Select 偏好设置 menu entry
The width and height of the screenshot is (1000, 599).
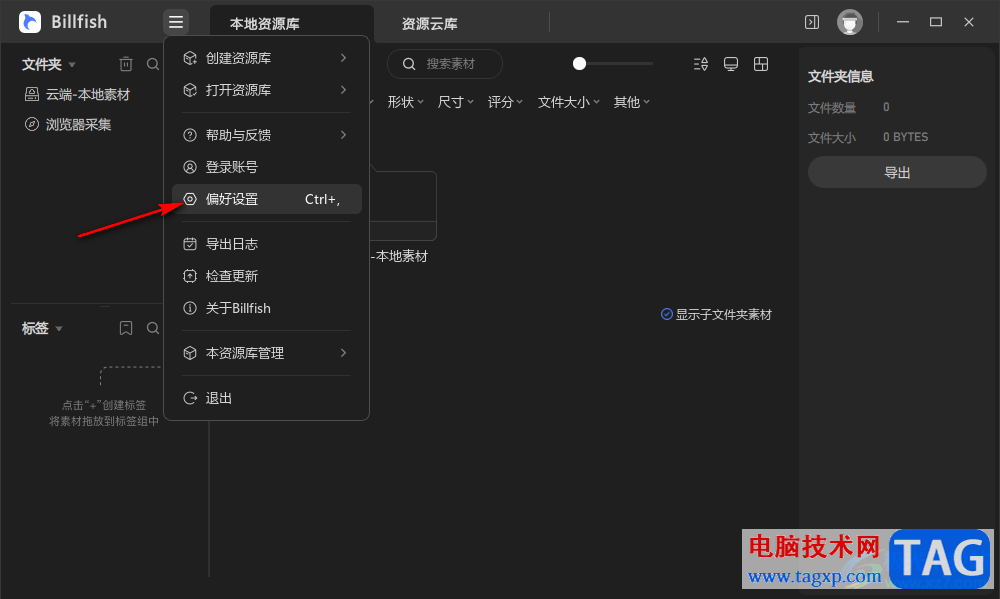[x=267, y=199]
